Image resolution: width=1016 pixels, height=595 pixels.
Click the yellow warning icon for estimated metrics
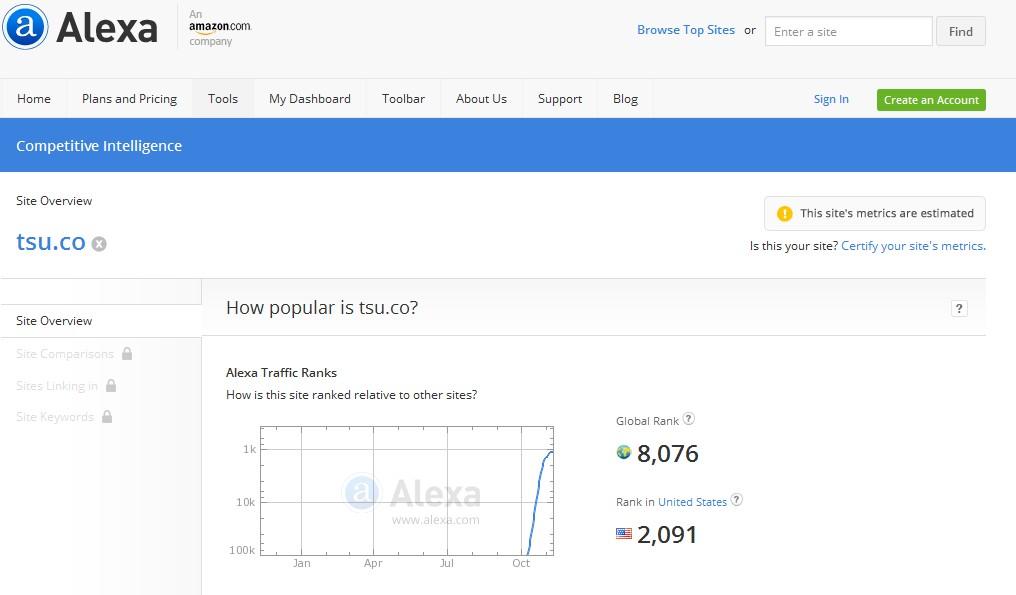(x=784, y=213)
